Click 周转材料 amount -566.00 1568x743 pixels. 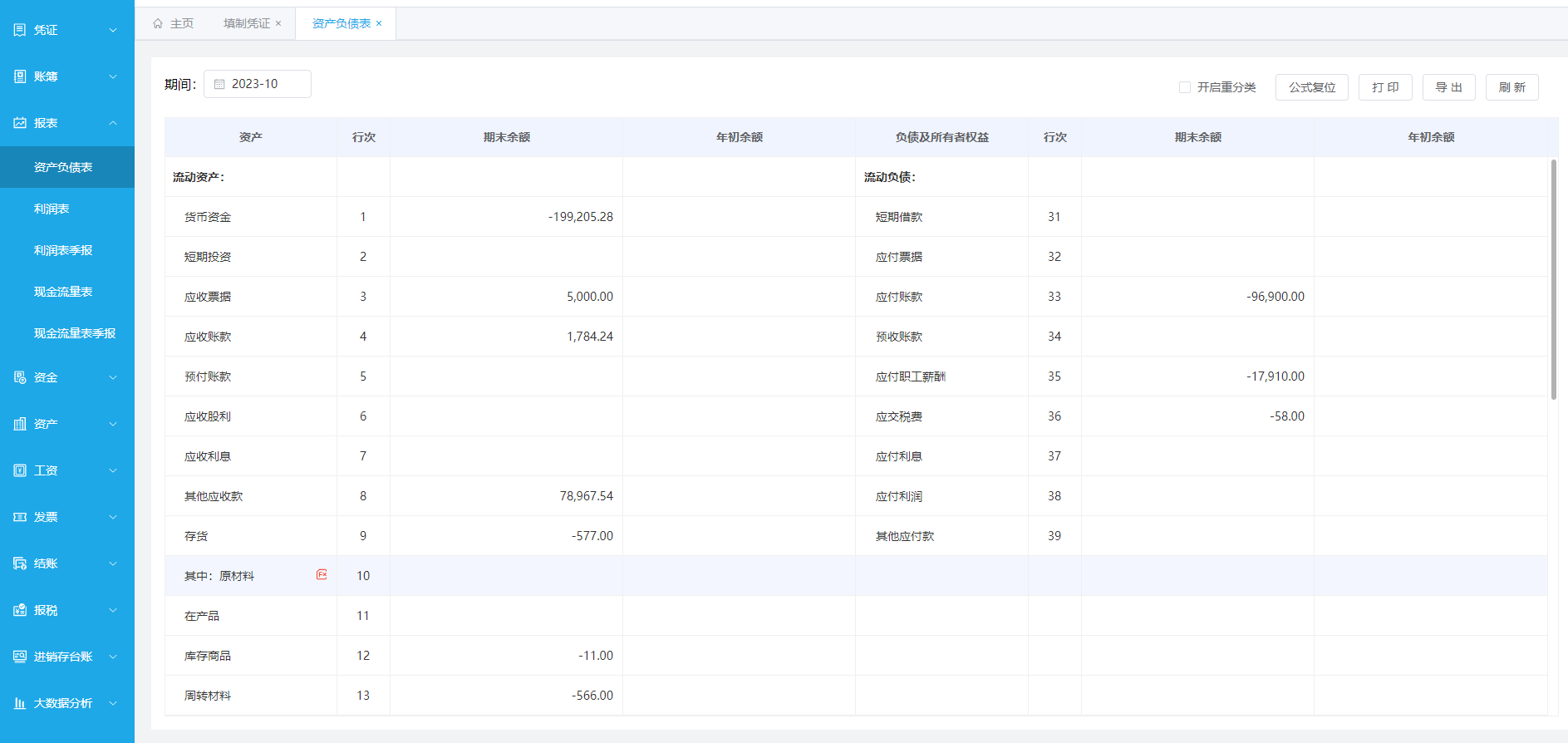[x=592, y=696]
